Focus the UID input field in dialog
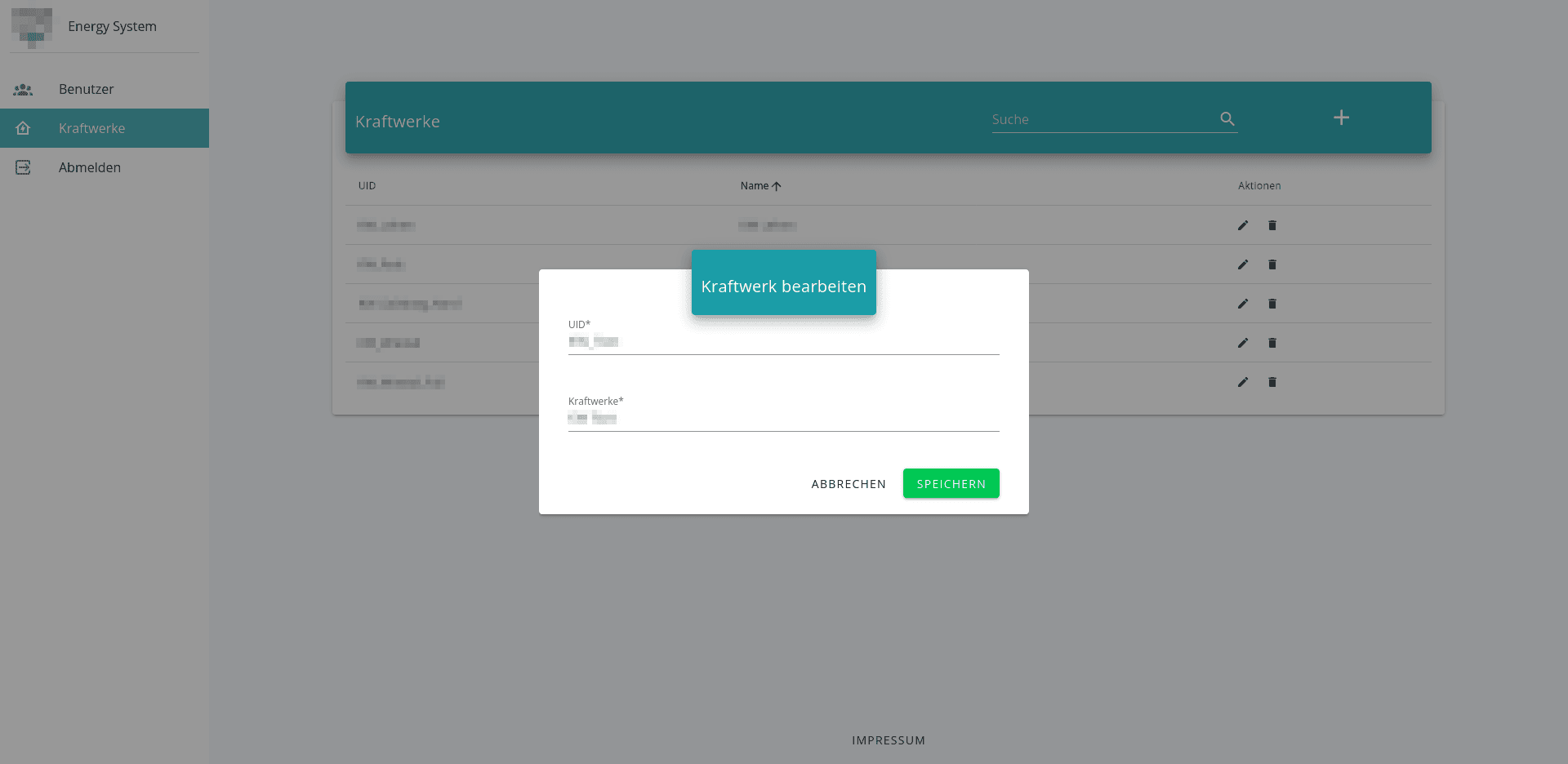The width and height of the screenshot is (1568, 764). pos(782,342)
